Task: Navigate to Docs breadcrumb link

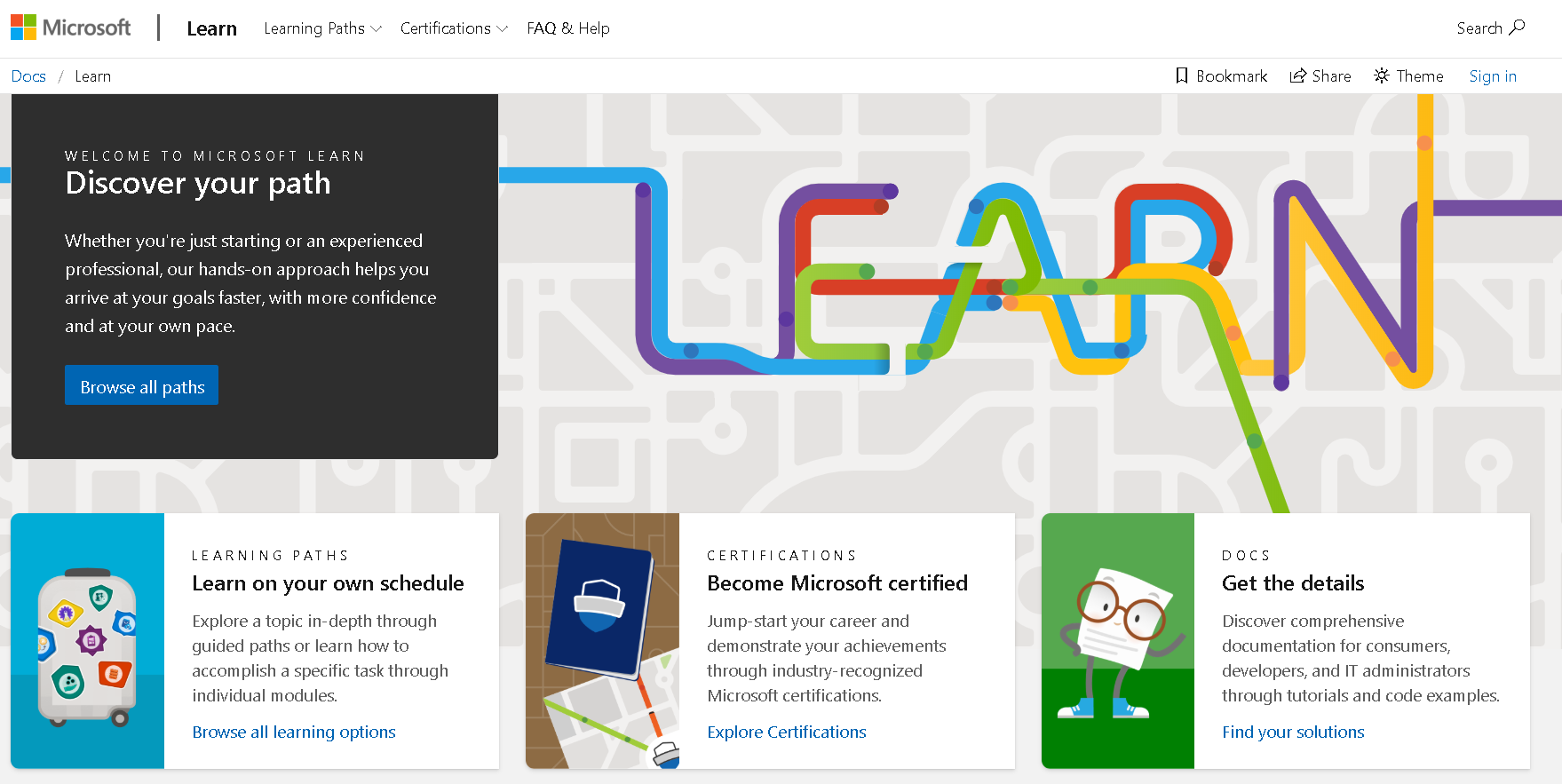Action: [28, 76]
